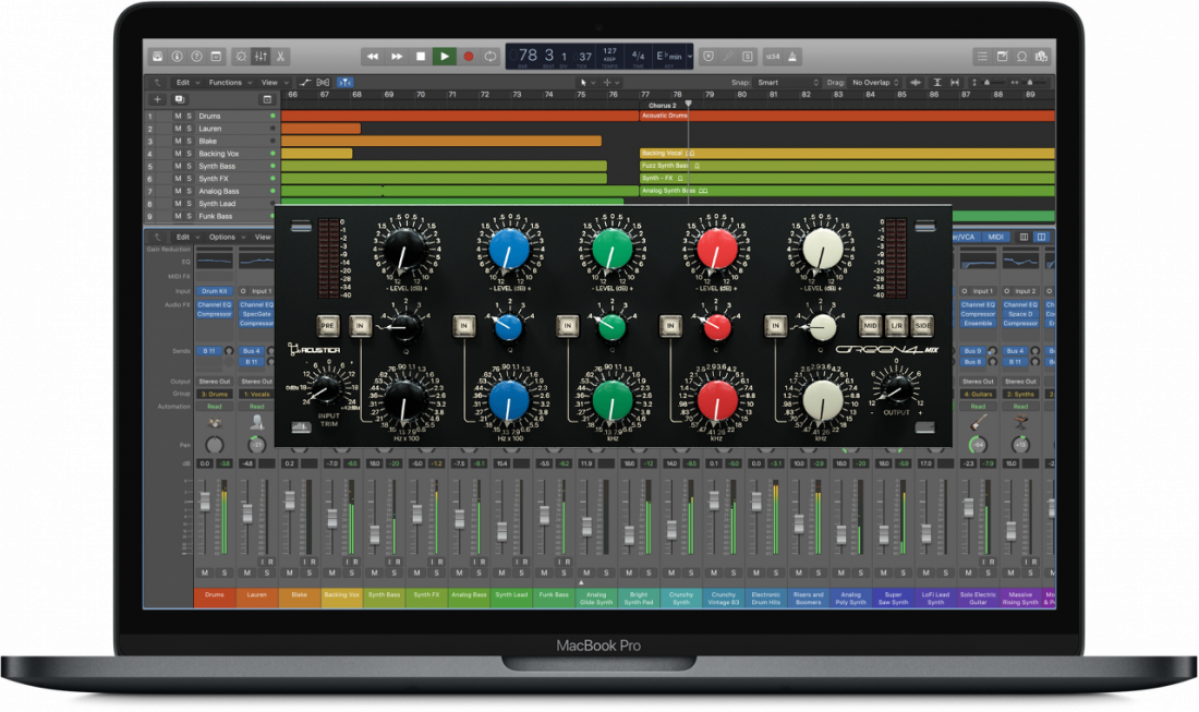Toggle the Mixer button in control bar
This screenshot has height=712, width=1199.
click(261, 57)
